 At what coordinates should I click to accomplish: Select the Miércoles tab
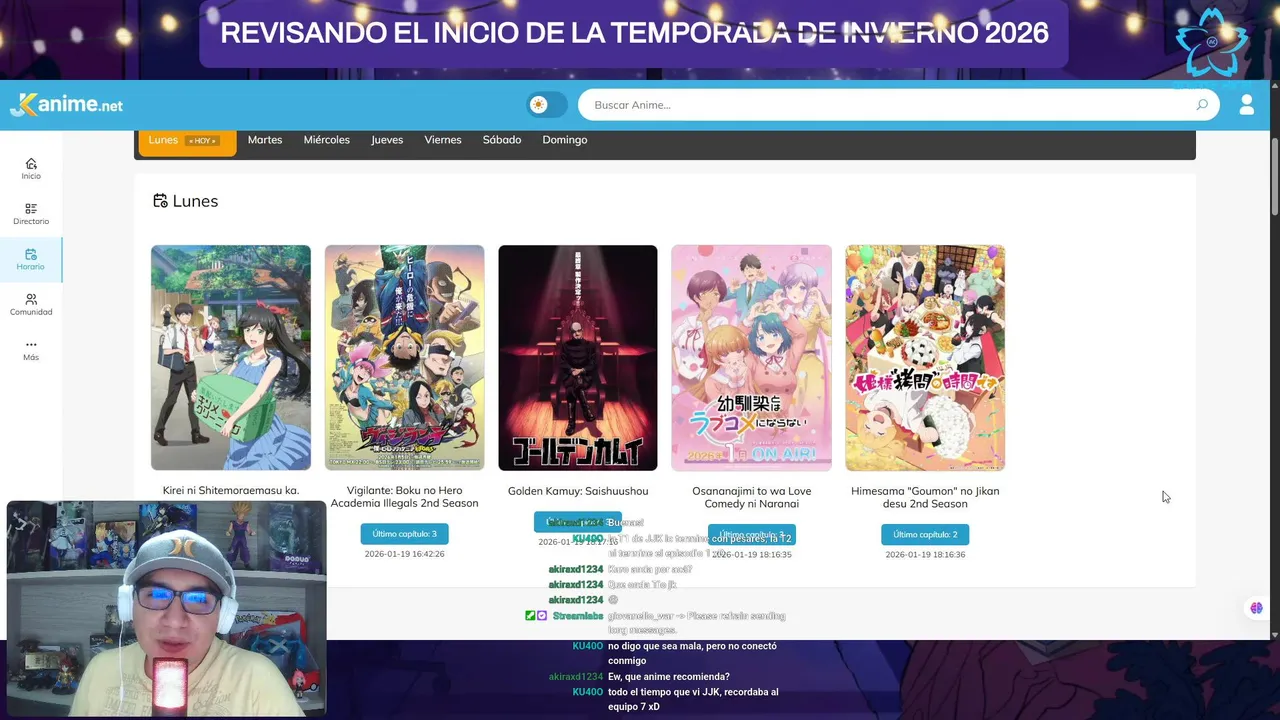point(327,140)
